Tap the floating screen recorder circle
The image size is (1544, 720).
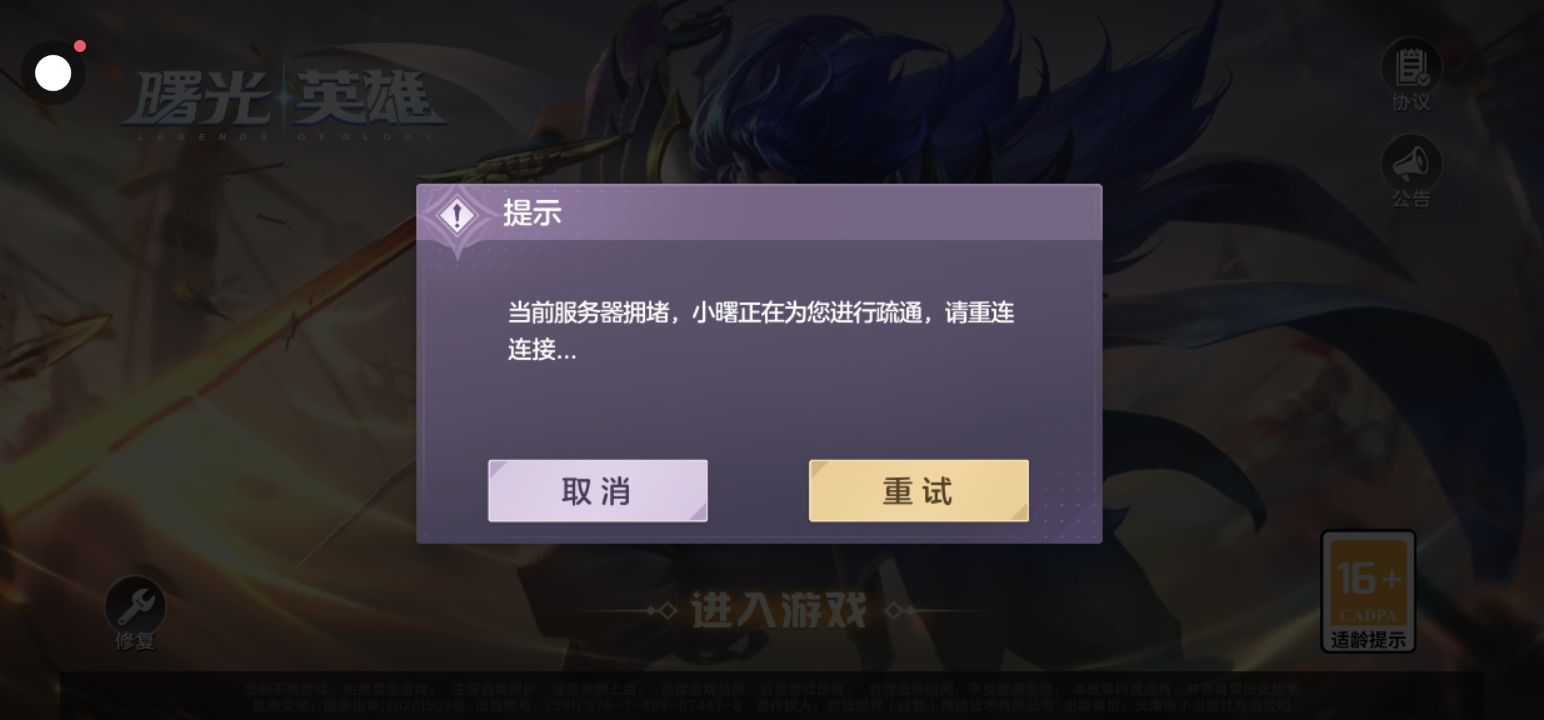point(53,73)
